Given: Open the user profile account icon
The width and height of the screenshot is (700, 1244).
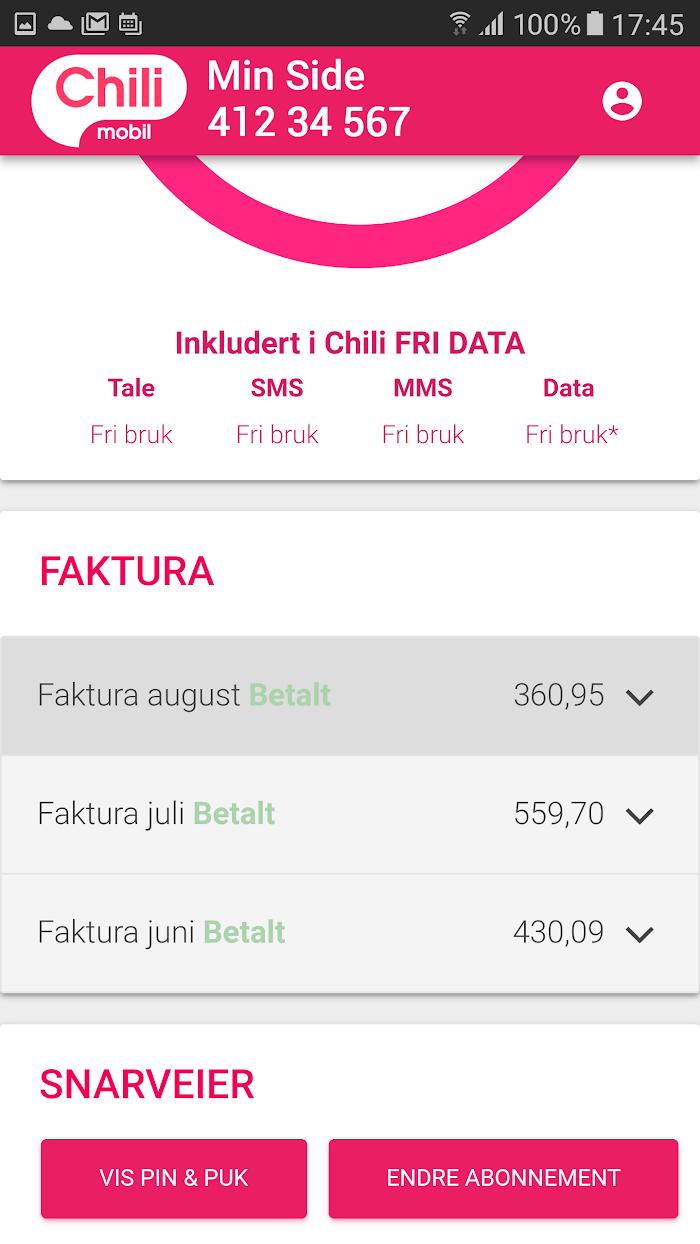Looking at the screenshot, I should pos(622,101).
